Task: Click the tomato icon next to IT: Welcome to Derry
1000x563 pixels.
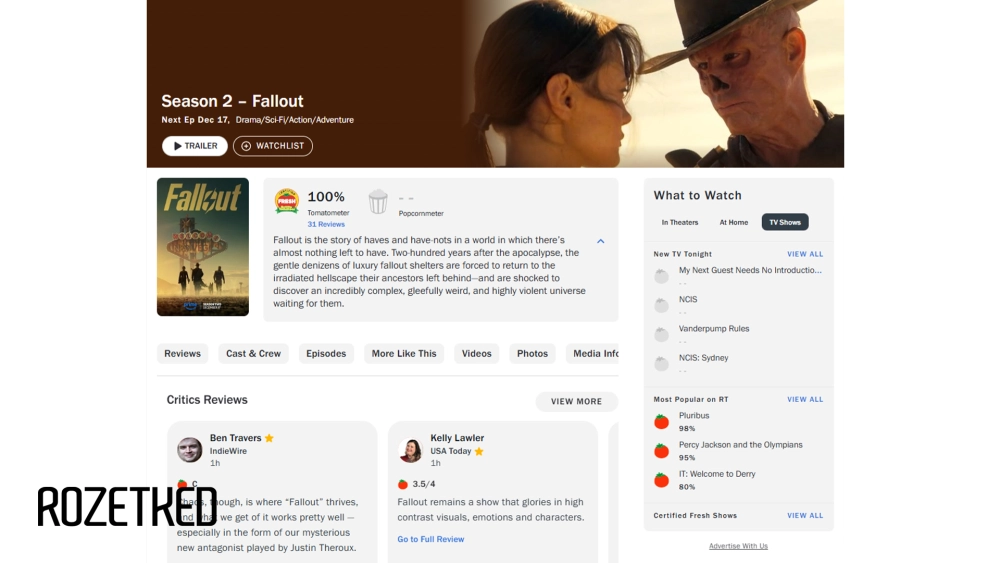Action: click(661, 480)
